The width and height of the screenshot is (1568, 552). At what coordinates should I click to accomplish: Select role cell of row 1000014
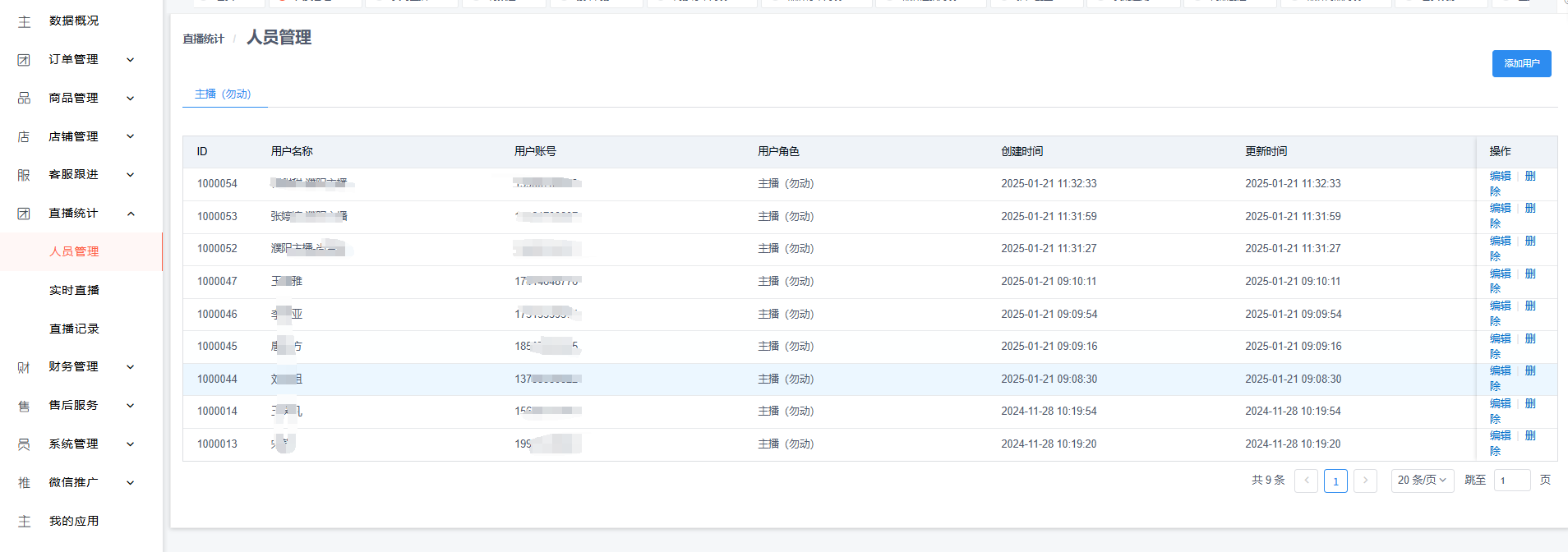coord(786,412)
